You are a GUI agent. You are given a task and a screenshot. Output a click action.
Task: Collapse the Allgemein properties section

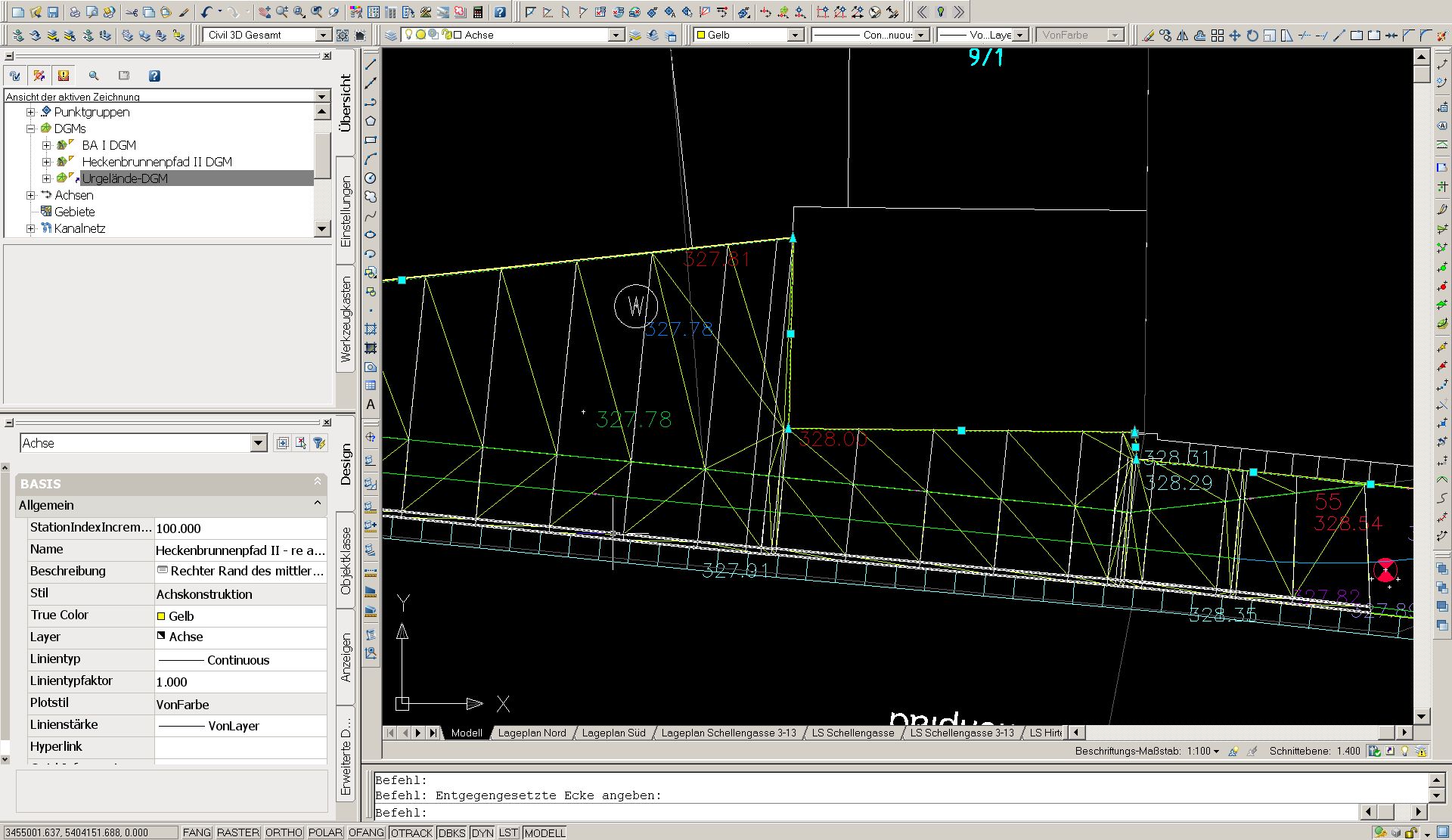click(318, 504)
